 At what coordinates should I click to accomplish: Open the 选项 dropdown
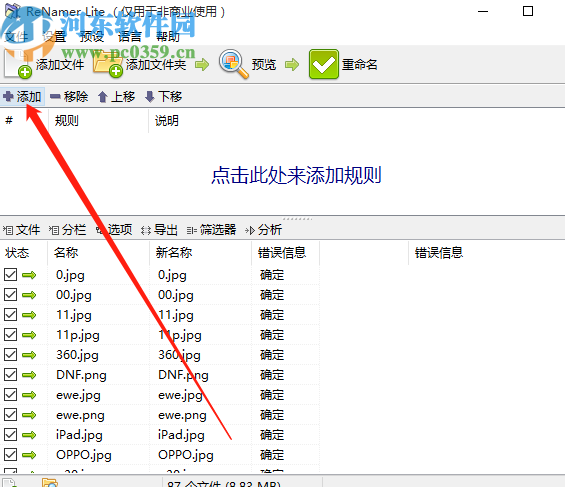point(114,230)
